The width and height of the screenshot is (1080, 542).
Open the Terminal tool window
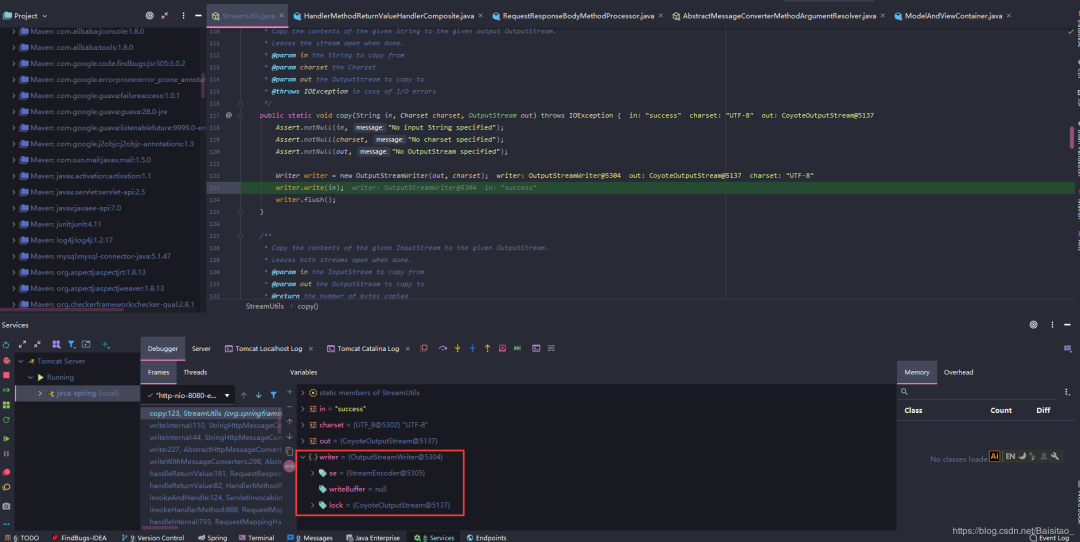pyautogui.click(x=256, y=538)
